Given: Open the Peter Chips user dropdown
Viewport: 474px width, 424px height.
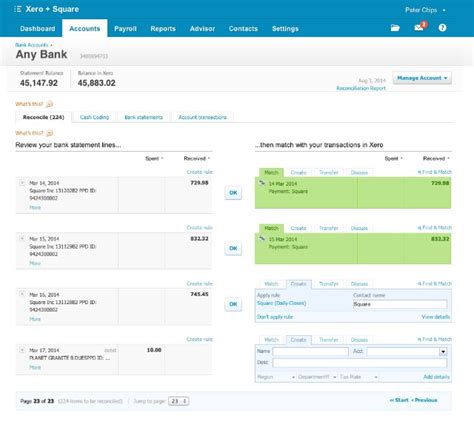Looking at the screenshot, I should tap(425, 10).
